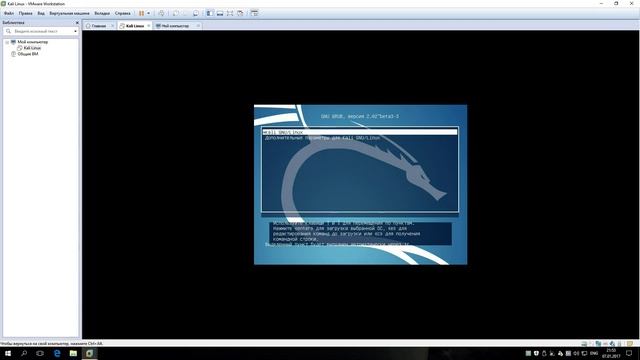Open the Вид menu
The width and height of the screenshot is (640, 360).
pos(41,13)
